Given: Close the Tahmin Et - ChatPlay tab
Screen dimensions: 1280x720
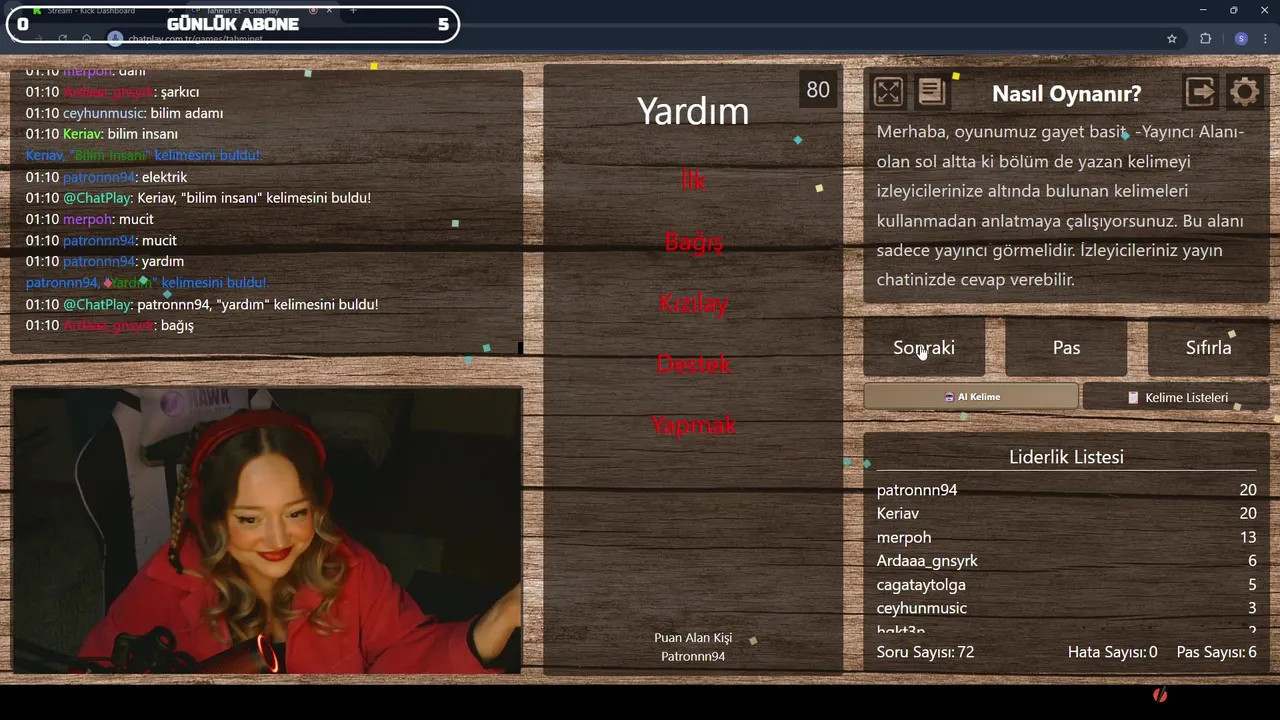Looking at the screenshot, I should 331,10.
